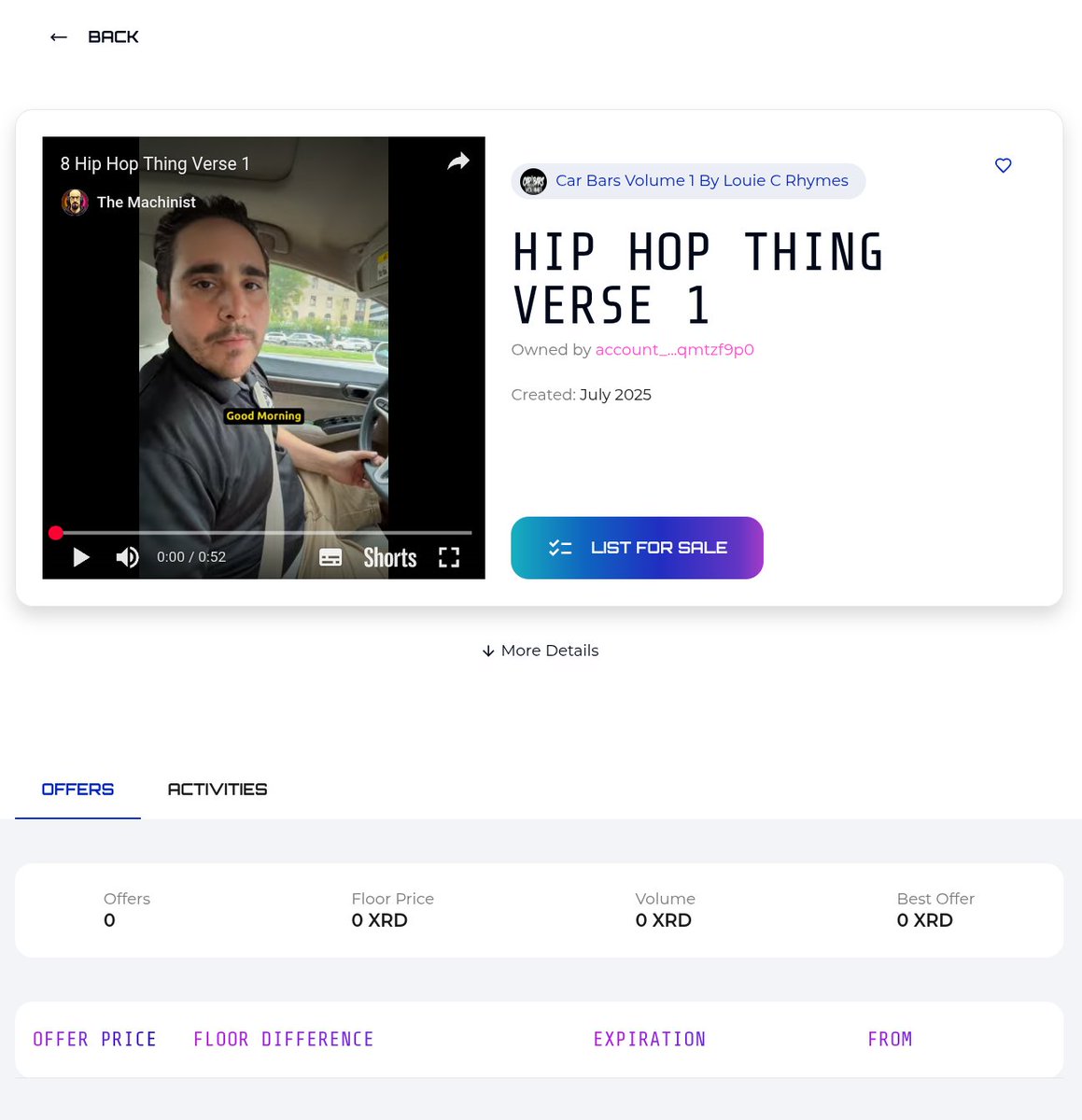Open The Machinist channel avatar
Image resolution: width=1082 pixels, height=1120 pixels.
click(x=75, y=202)
